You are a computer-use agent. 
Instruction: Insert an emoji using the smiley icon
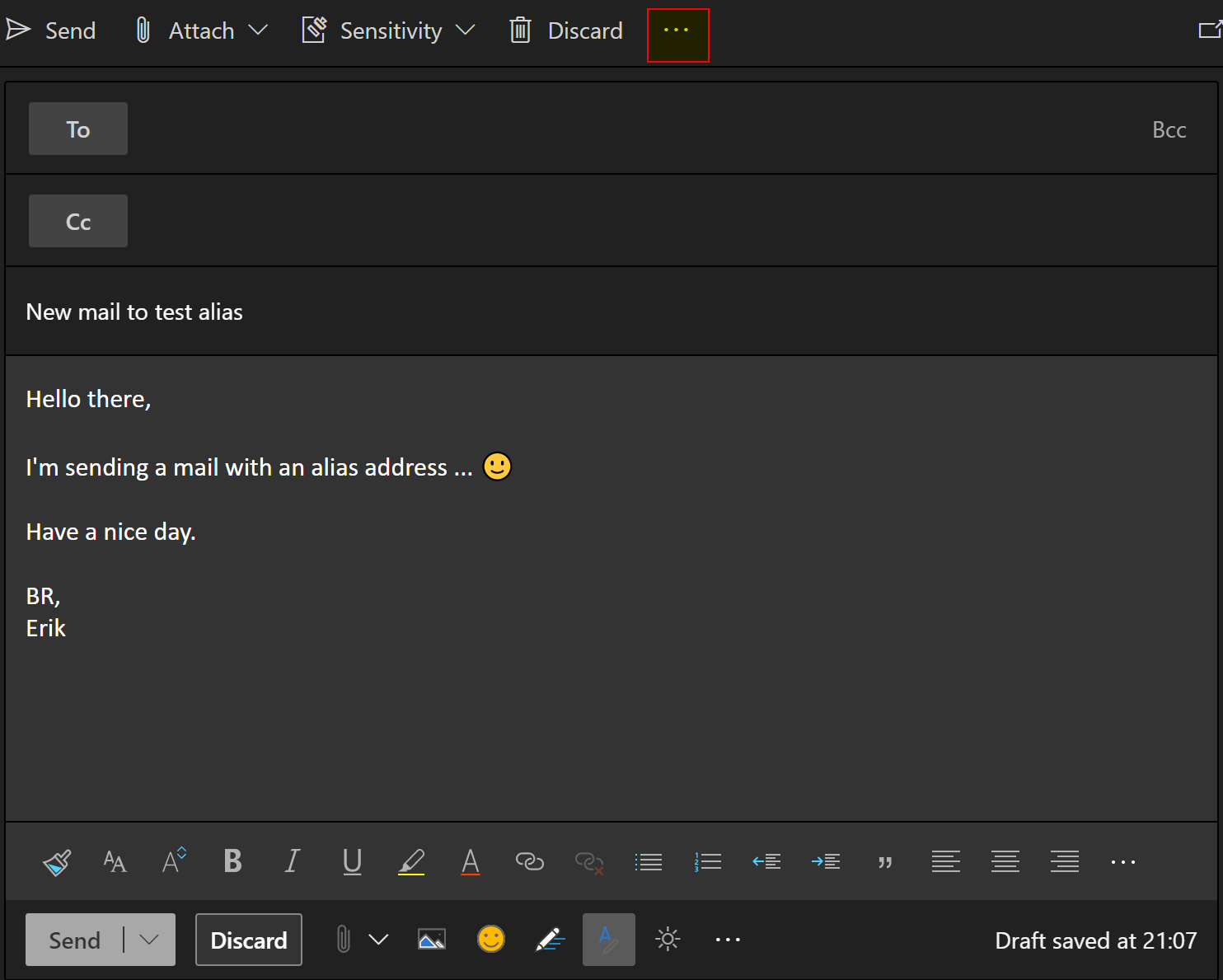pyautogui.click(x=491, y=940)
